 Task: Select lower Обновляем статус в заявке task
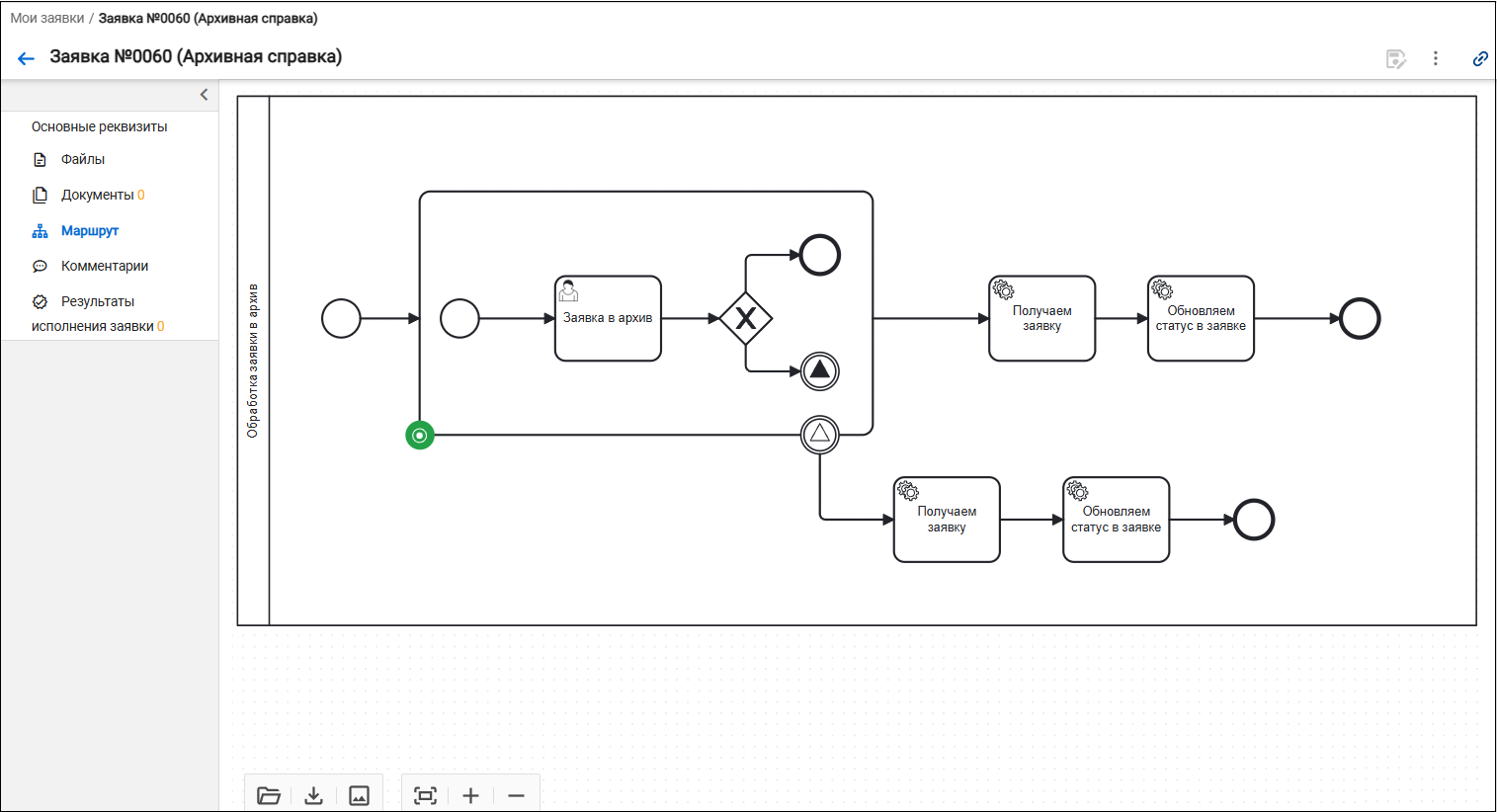point(1117,520)
